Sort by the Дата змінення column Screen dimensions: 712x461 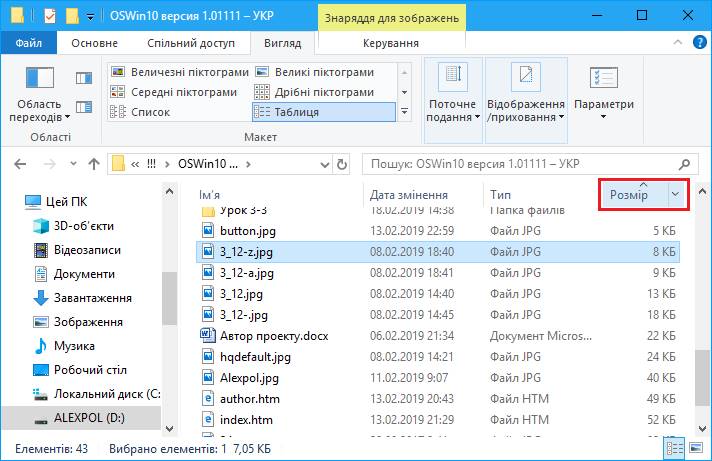tap(409, 195)
